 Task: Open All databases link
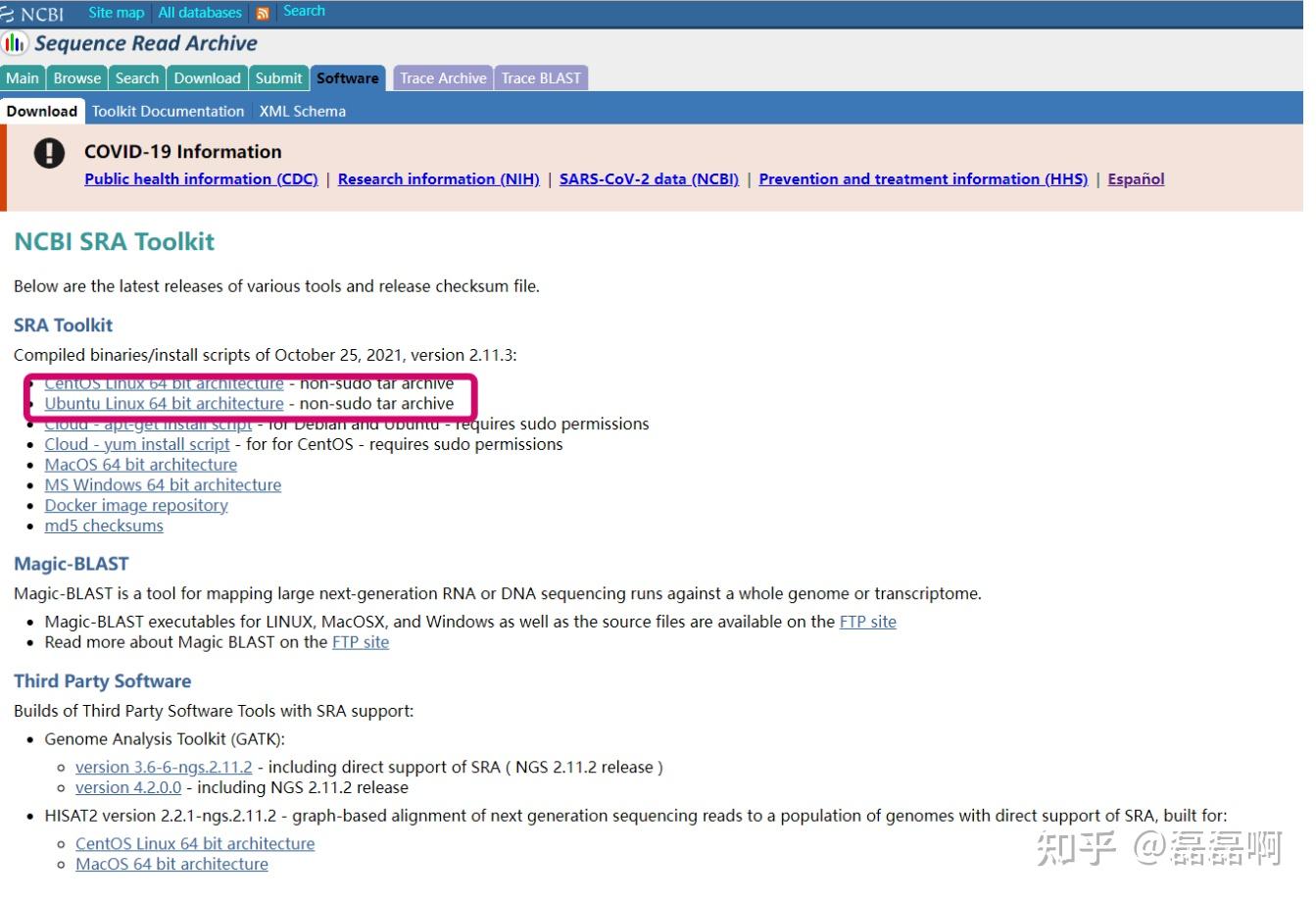[x=200, y=13]
